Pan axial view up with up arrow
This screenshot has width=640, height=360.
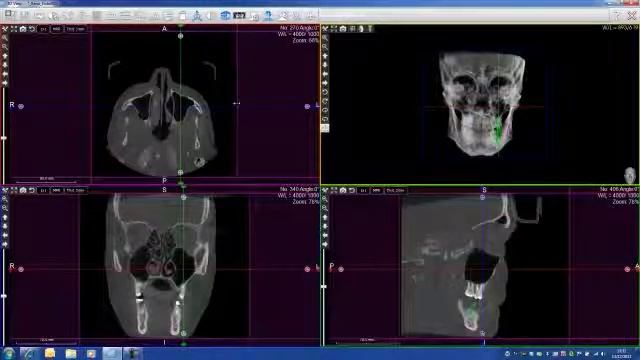coord(5,56)
